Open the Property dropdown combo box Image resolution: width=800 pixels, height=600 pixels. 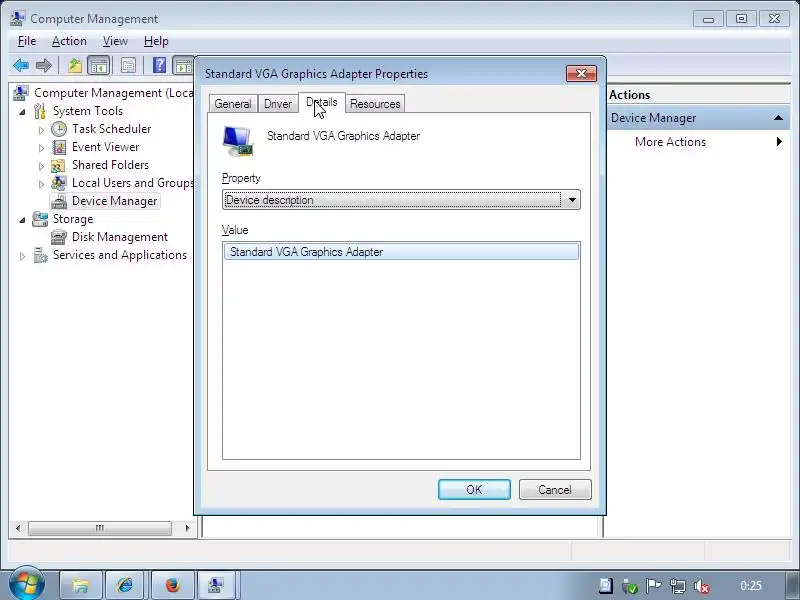click(x=402, y=200)
